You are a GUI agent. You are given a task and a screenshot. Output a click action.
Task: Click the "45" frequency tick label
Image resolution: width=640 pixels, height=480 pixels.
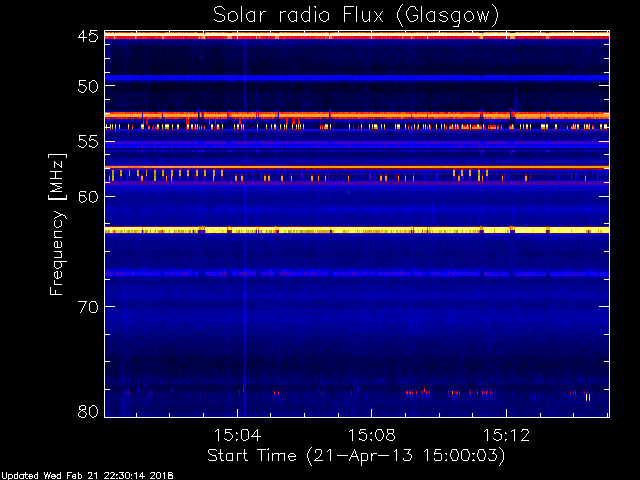(x=88, y=37)
